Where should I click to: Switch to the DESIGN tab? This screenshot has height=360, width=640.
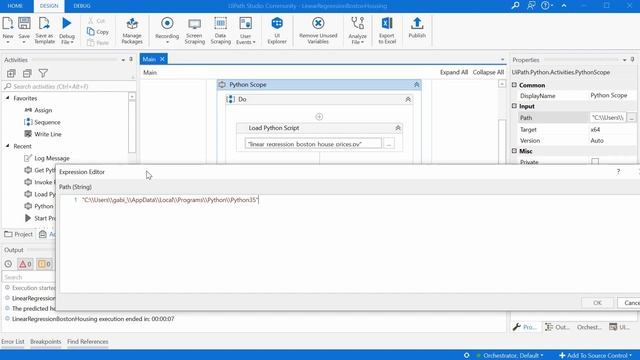point(49,6)
